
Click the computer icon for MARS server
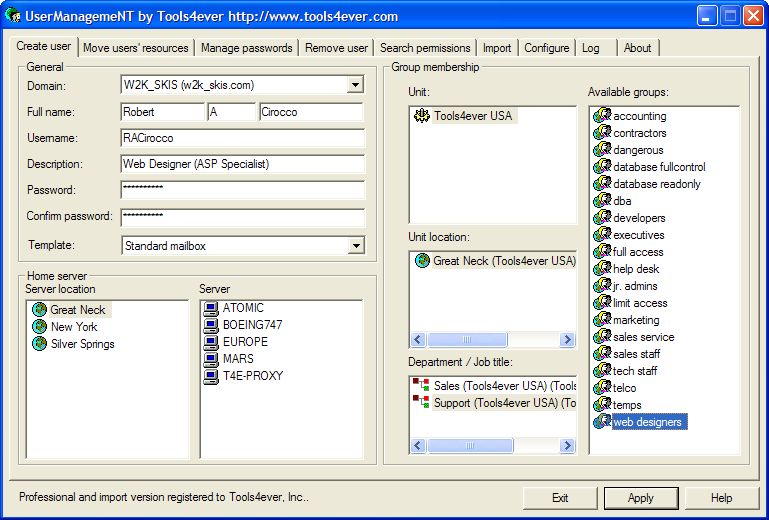[211, 359]
